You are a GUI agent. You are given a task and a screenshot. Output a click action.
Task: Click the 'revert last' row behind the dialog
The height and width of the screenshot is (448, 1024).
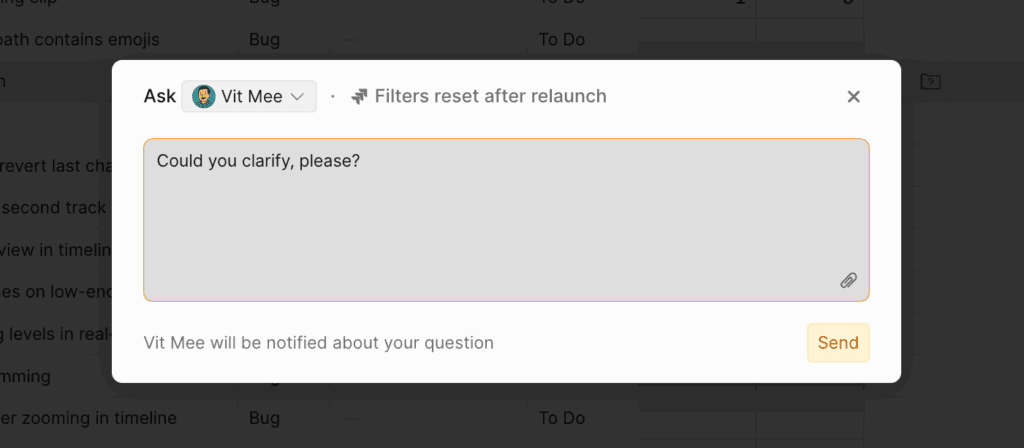point(55,166)
